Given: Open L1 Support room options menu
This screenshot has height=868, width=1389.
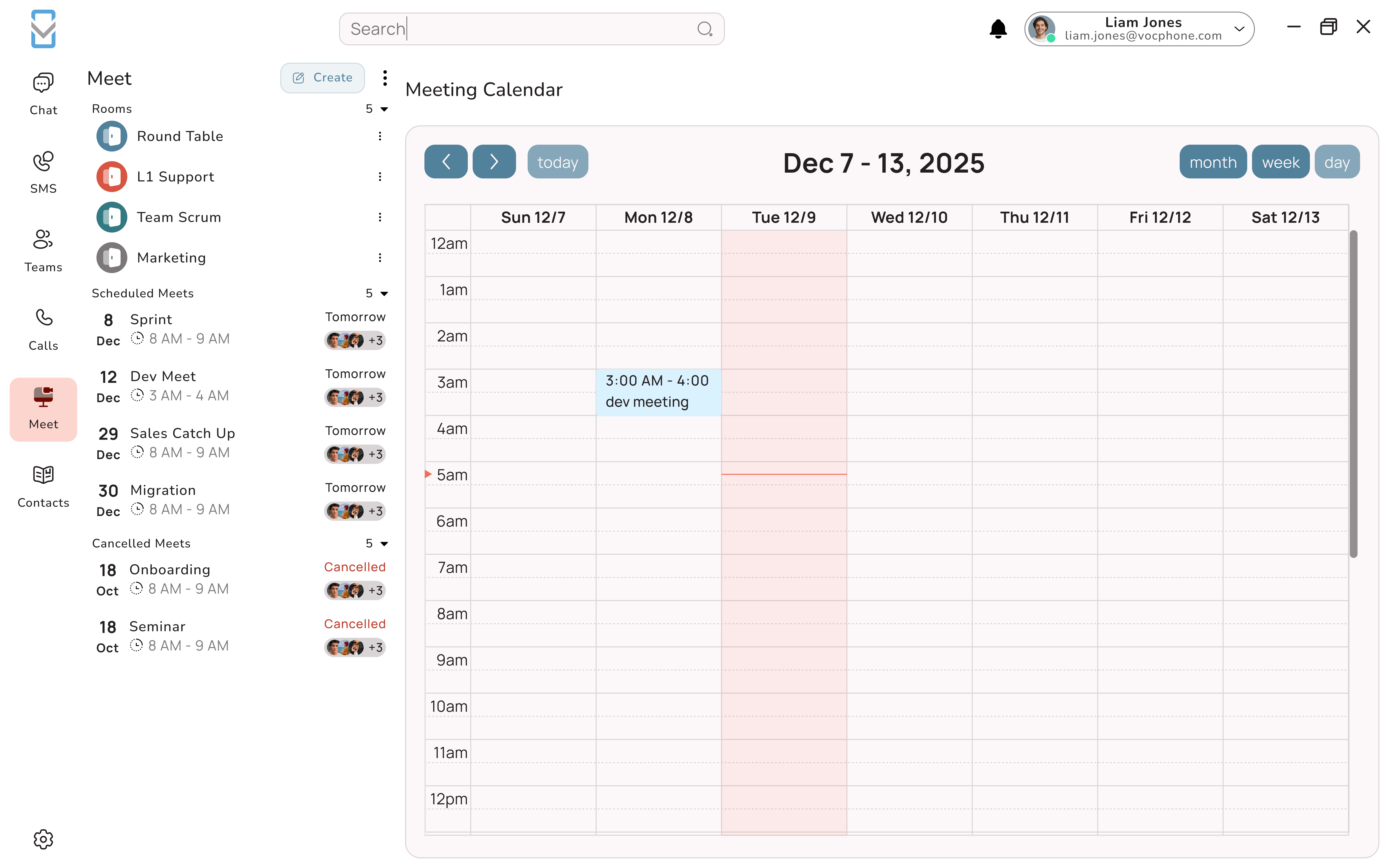Looking at the screenshot, I should tap(379, 177).
